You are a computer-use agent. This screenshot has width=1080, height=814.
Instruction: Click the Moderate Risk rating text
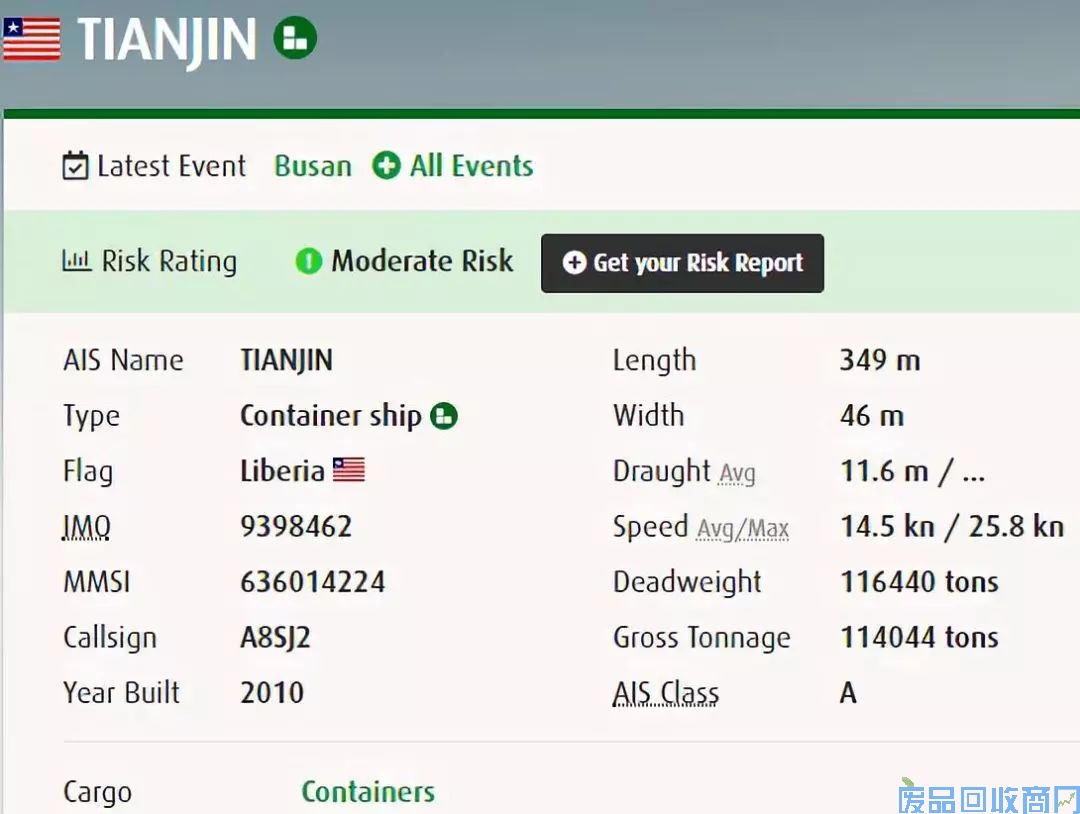(422, 262)
